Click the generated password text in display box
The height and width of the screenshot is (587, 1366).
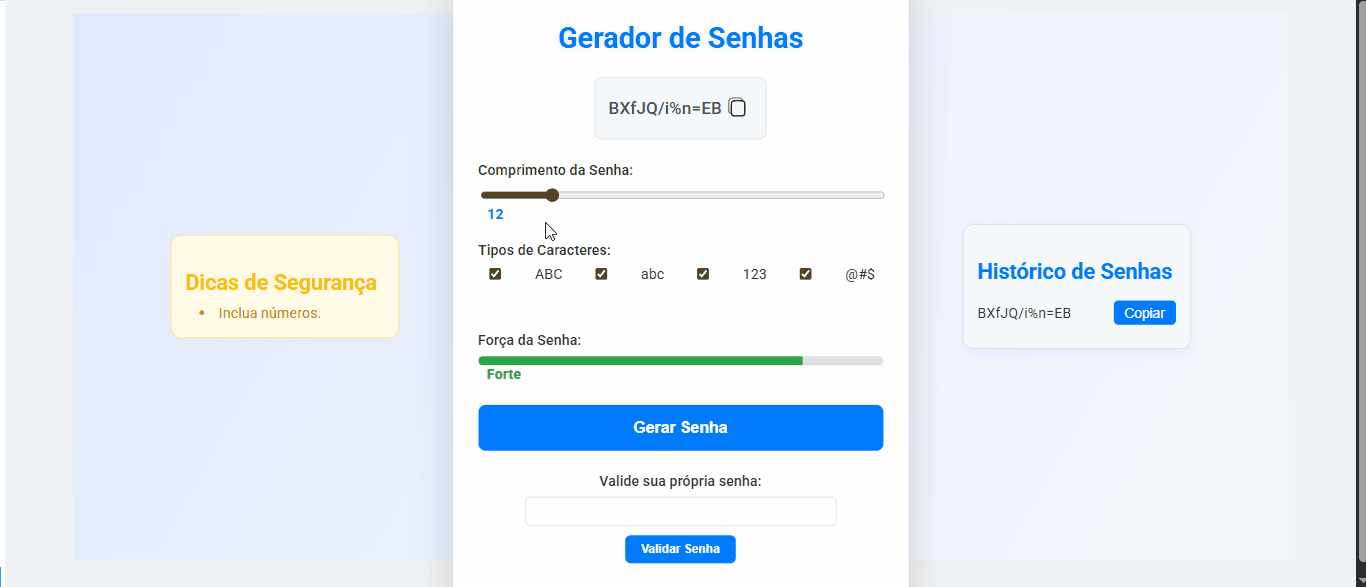pyautogui.click(x=665, y=109)
